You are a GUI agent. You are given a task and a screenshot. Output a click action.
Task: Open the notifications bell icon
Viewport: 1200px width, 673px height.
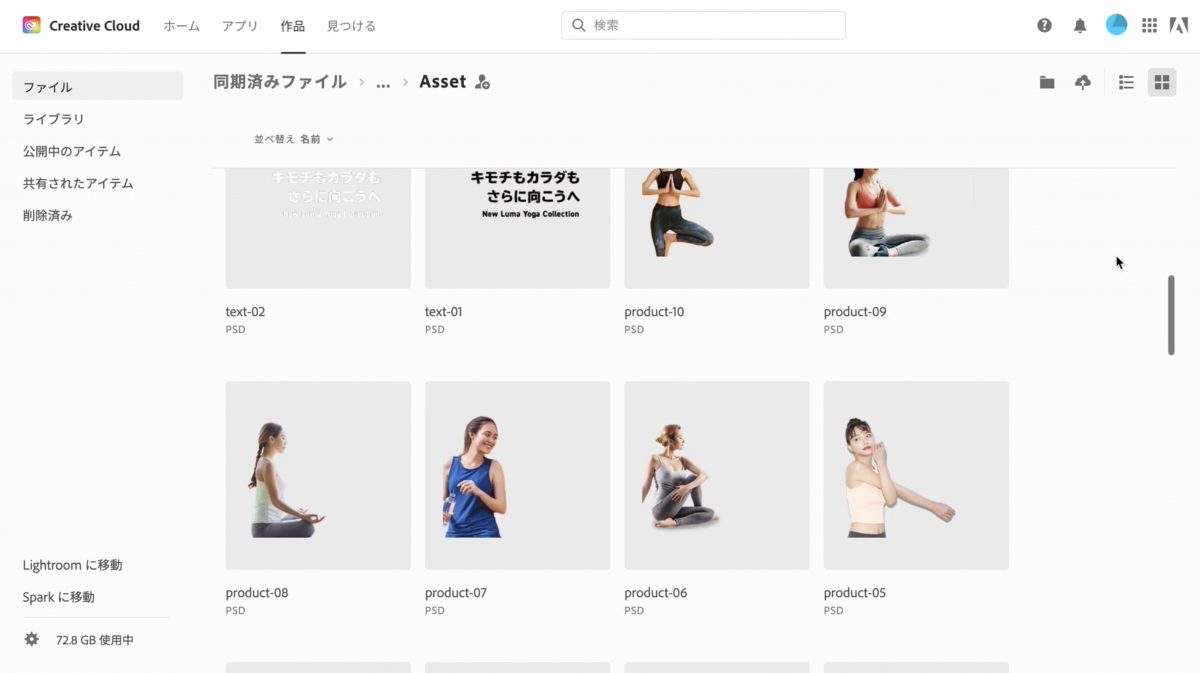[x=1080, y=26]
